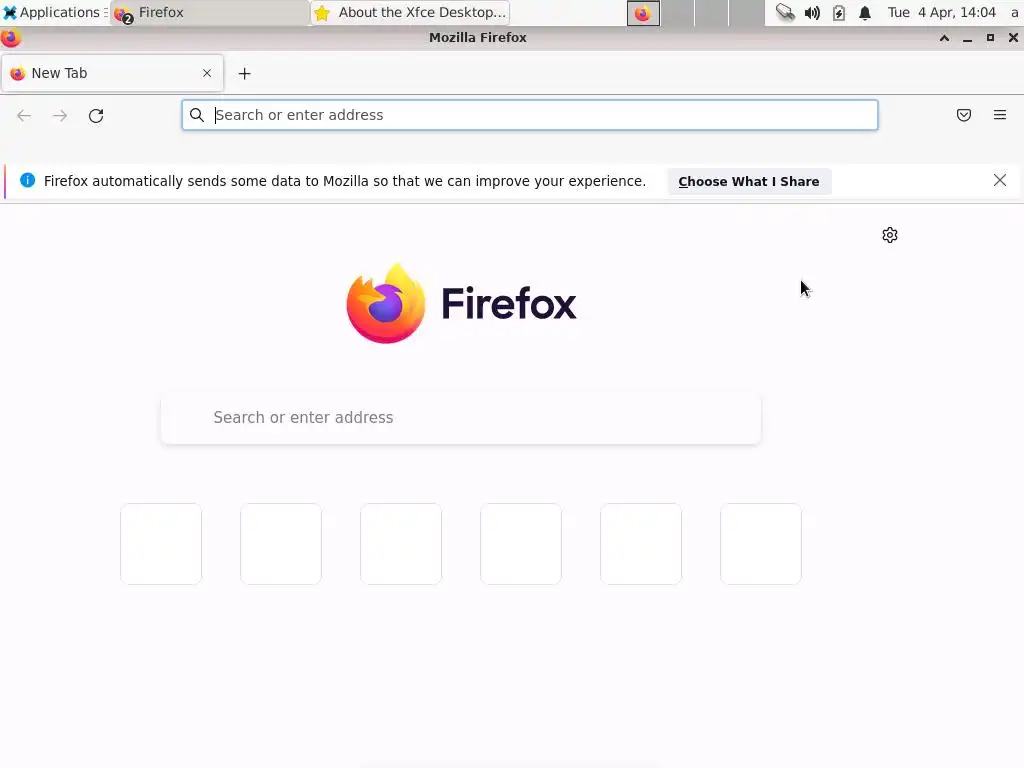Image resolution: width=1024 pixels, height=768 pixels.
Task: Click the Firefox logo on page
Action: point(461,304)
